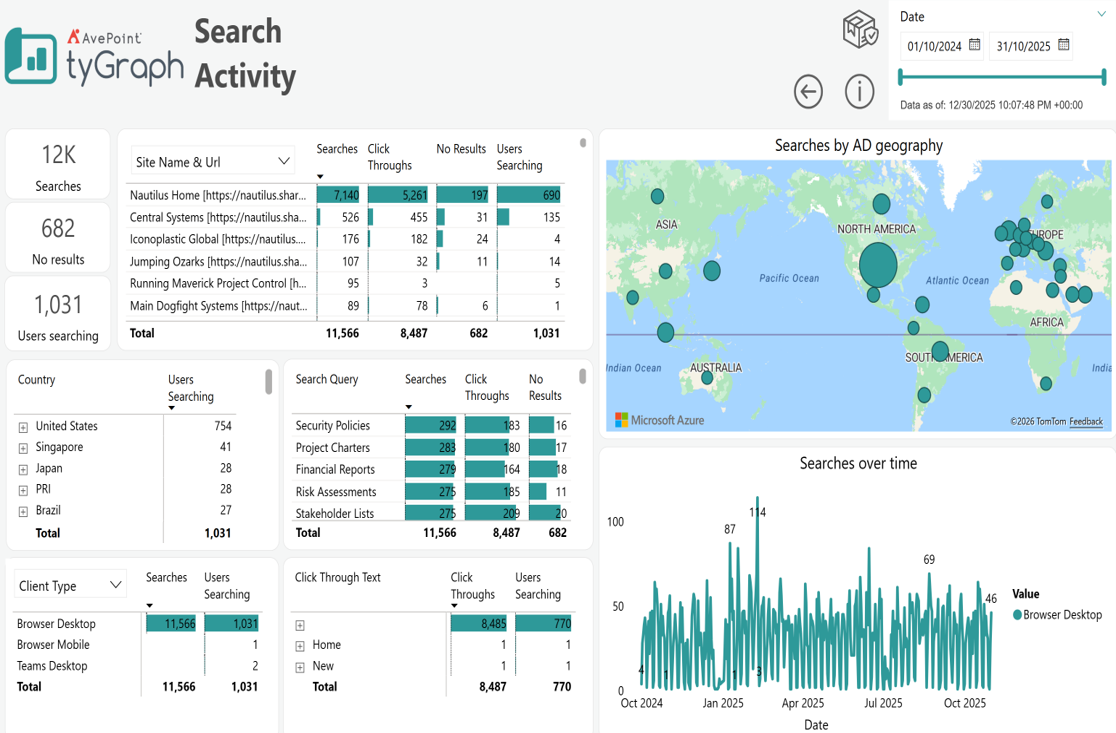This screenshot has height=733, width=1116.
Task: Open the map Feedback link
Action: [x=1086, y=421]
